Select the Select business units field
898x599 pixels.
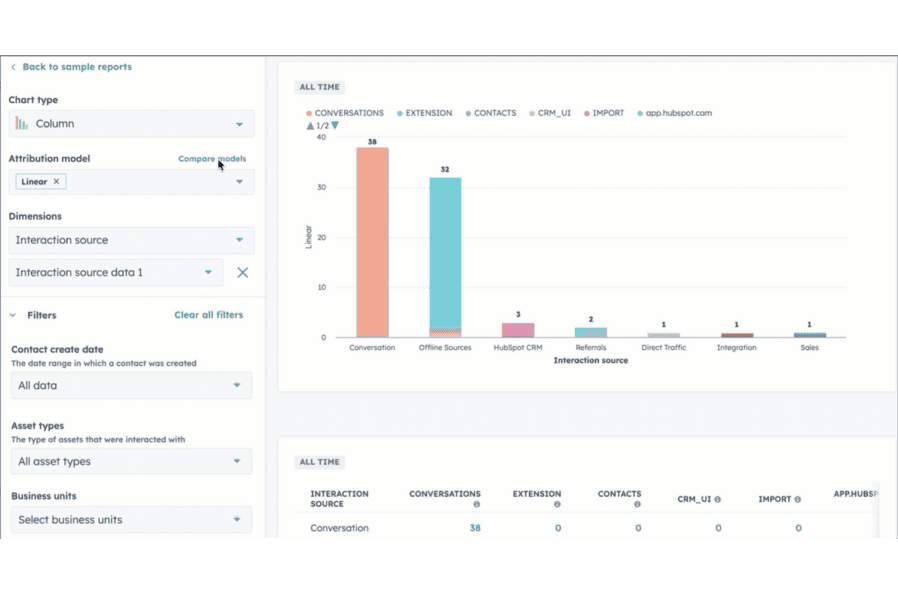click(x=131, y=519)
